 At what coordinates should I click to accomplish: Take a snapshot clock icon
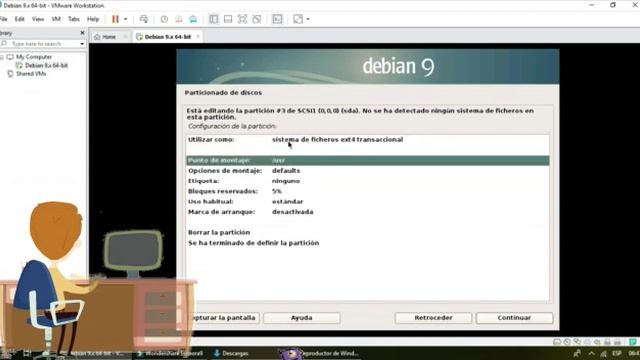[x=164, y=19]
